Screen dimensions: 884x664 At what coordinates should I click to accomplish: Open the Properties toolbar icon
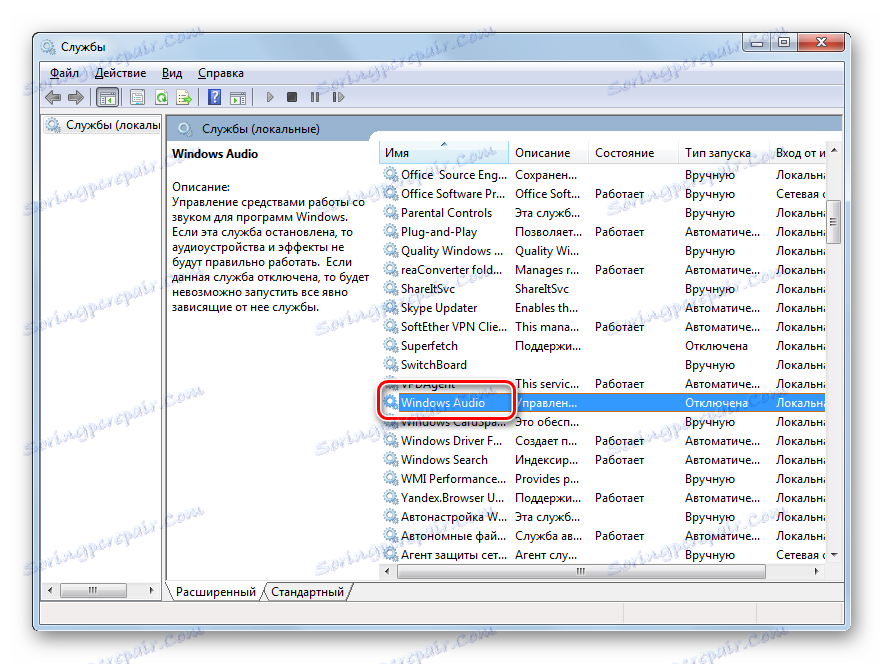[138, 98]
